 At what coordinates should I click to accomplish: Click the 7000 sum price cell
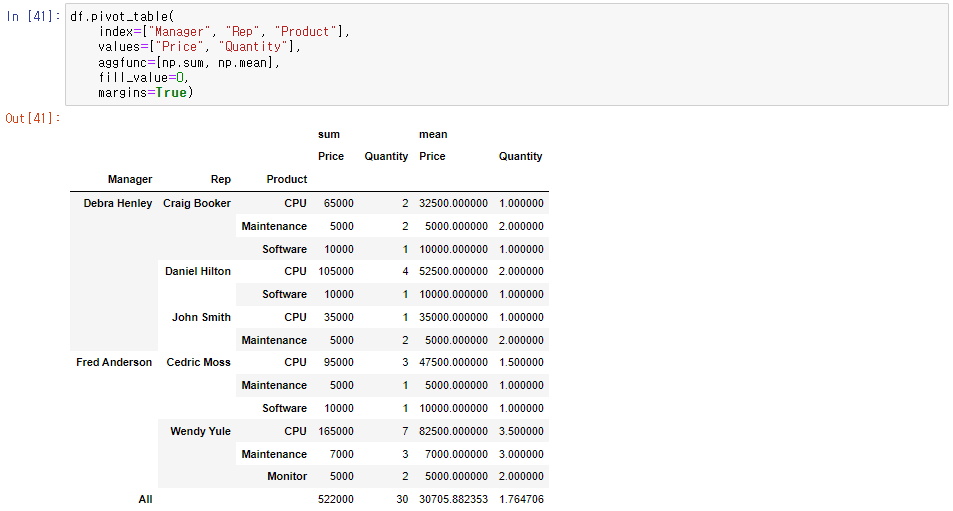pyautogui.click(x=342, y=454)
